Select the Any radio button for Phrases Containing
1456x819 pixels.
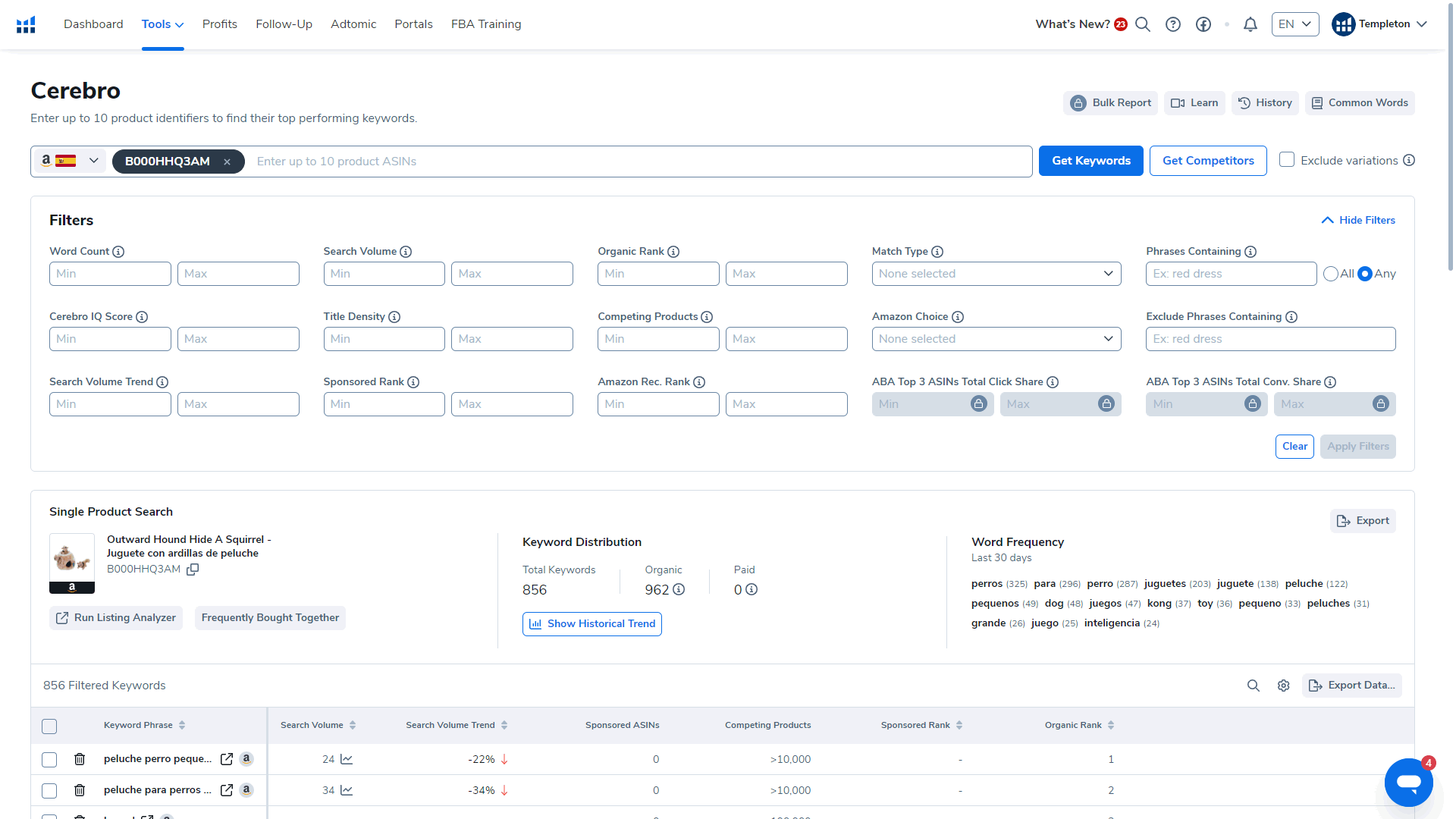coord(1365,273)
